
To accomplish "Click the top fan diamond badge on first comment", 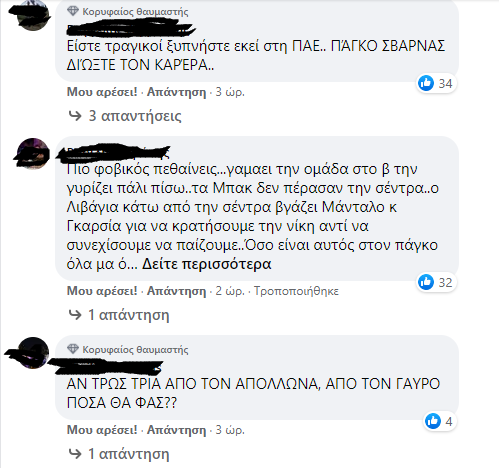I will pyautogui.click(x=73, y=11).
